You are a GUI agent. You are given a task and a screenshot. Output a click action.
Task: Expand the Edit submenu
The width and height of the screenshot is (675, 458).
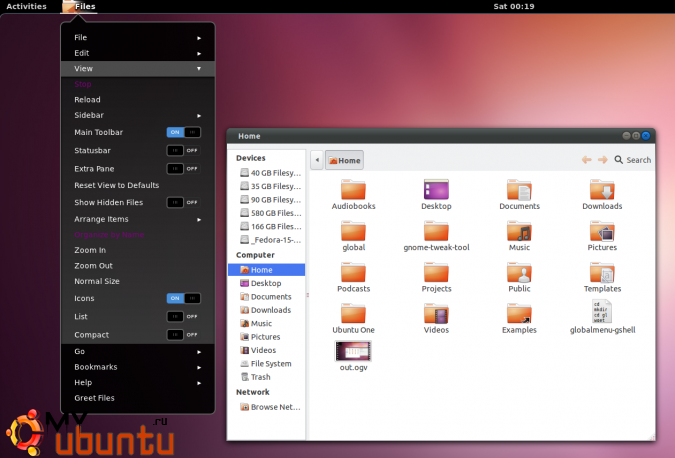pos(138,53)
